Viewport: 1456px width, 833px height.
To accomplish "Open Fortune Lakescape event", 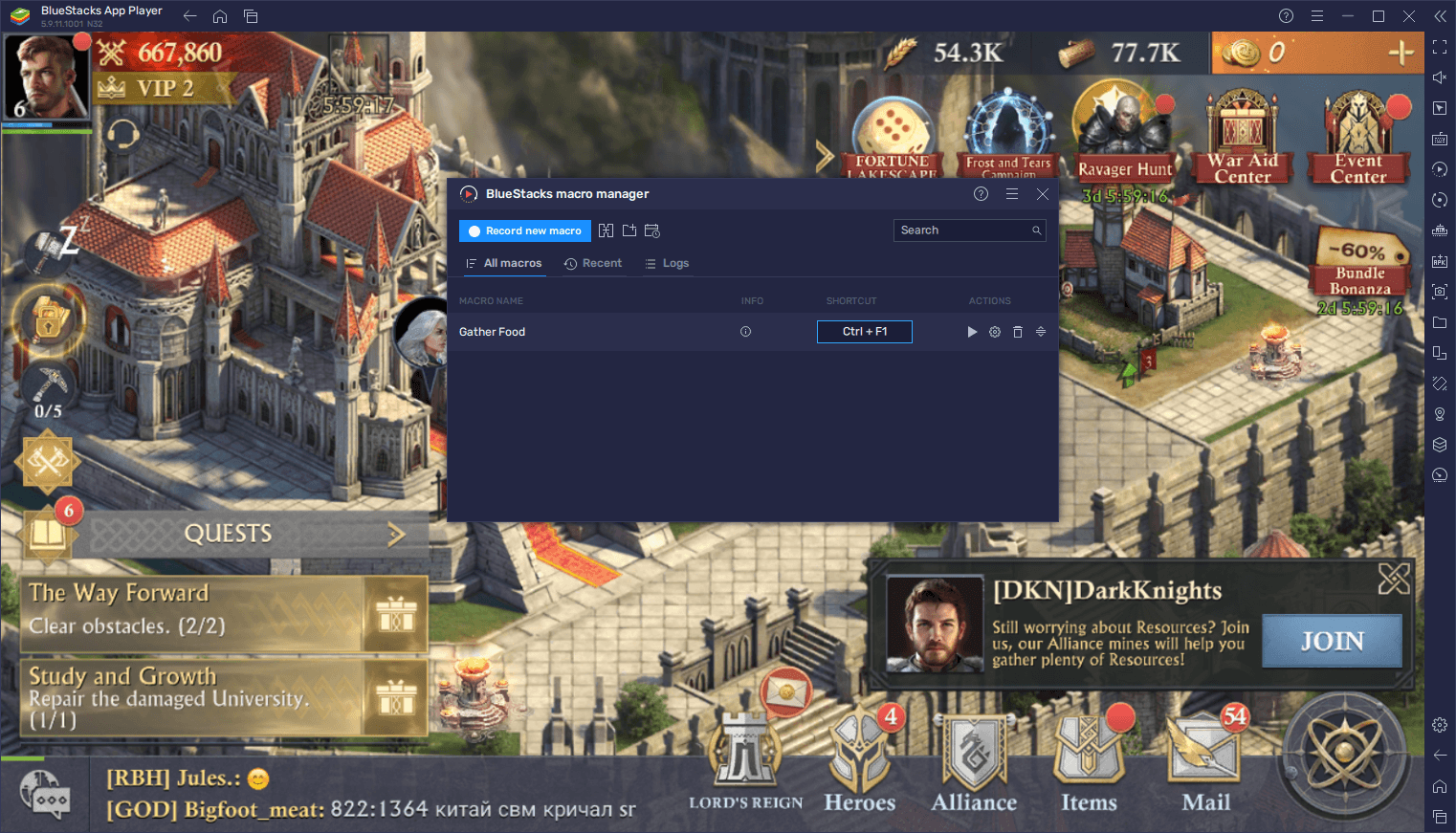I will [892, 139].
